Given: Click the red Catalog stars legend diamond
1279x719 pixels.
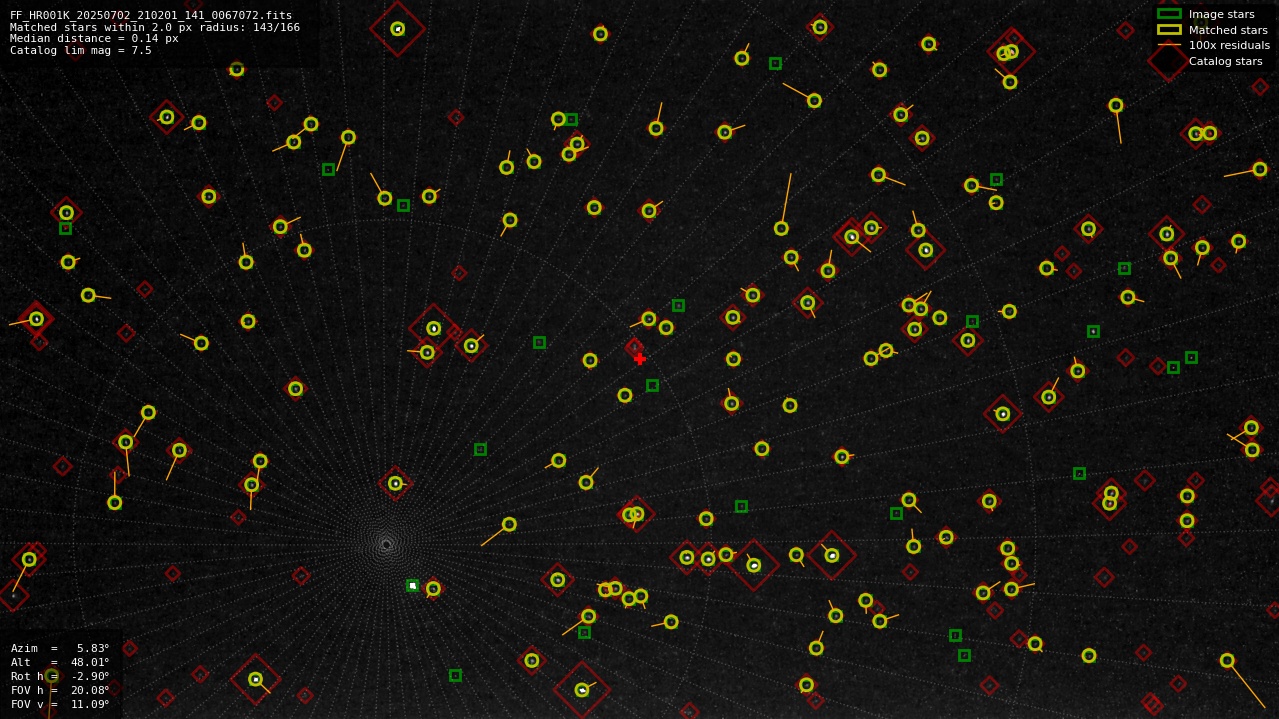Looking at the screenshot, I should coord(1169,61).
